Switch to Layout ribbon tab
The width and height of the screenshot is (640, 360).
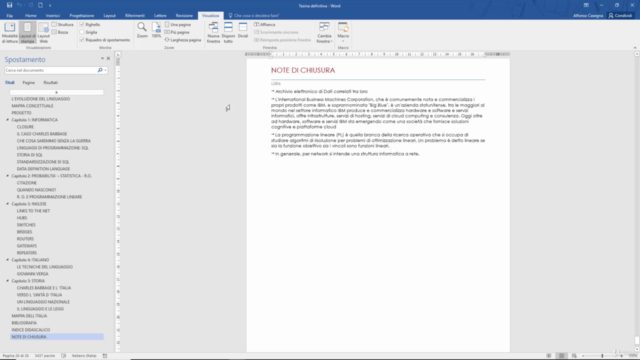109,16
